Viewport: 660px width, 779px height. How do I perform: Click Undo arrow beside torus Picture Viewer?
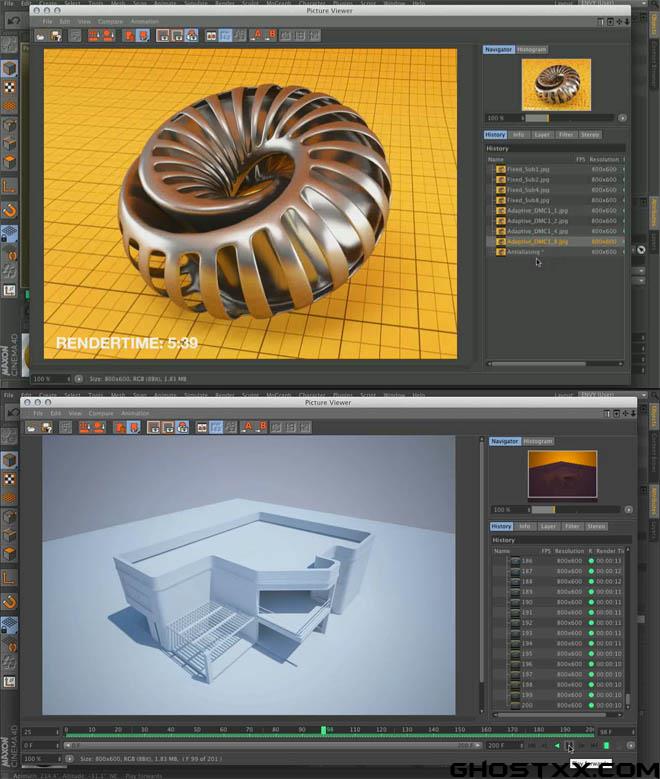13,20
